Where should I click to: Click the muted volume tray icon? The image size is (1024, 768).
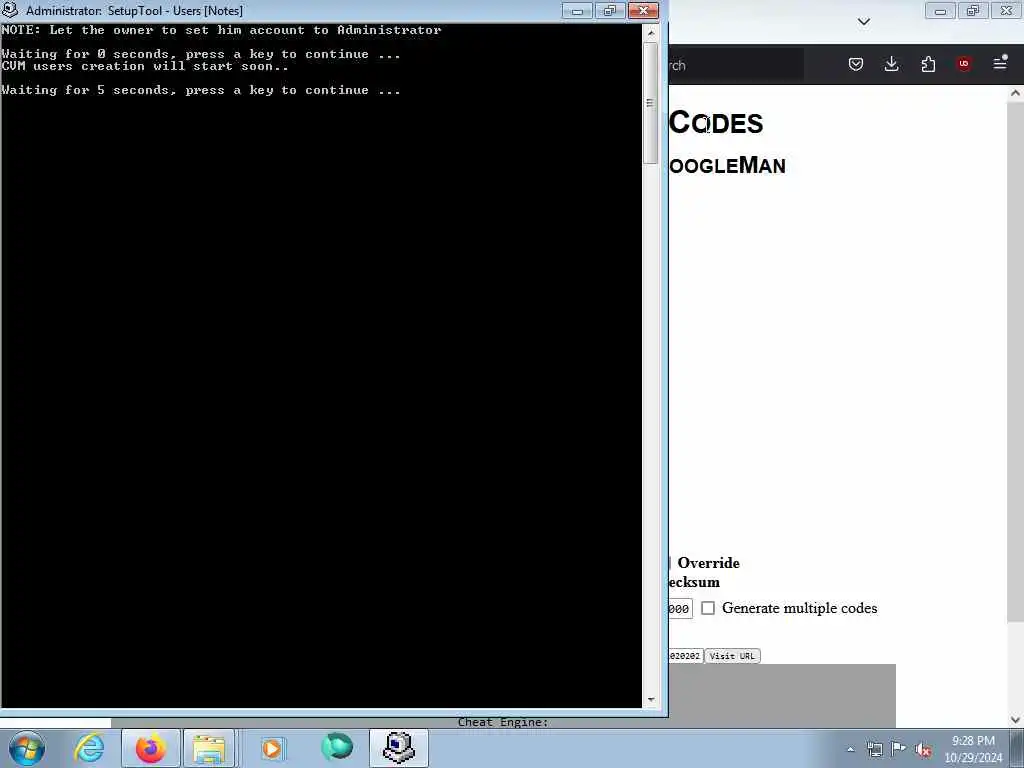923,750
